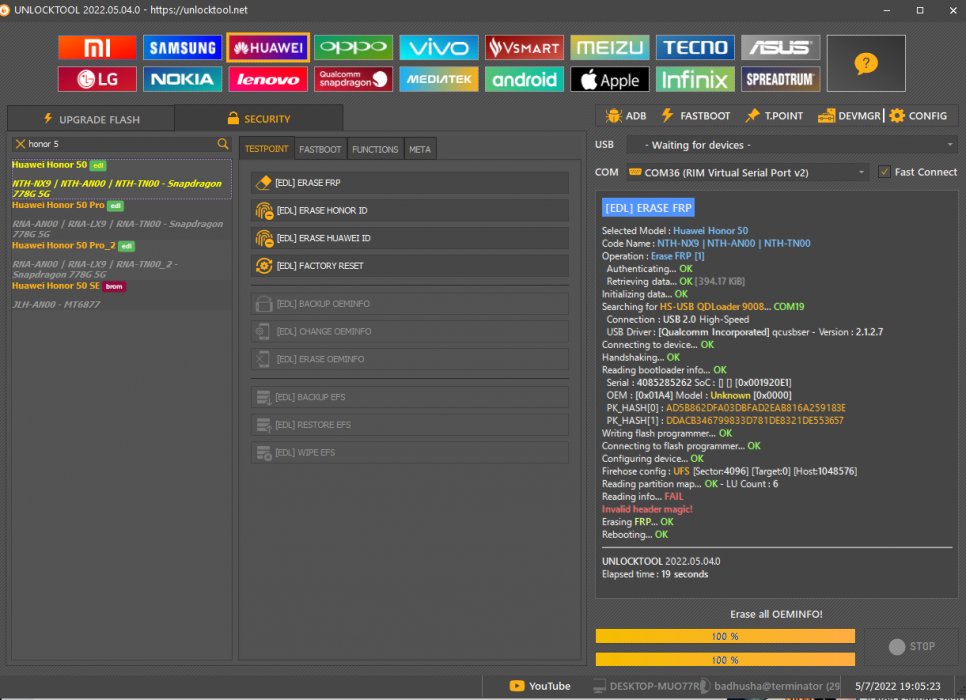This screenshot has height=700, width=966.
Task: Switch to the SECURITY tab
Action: 259,118
